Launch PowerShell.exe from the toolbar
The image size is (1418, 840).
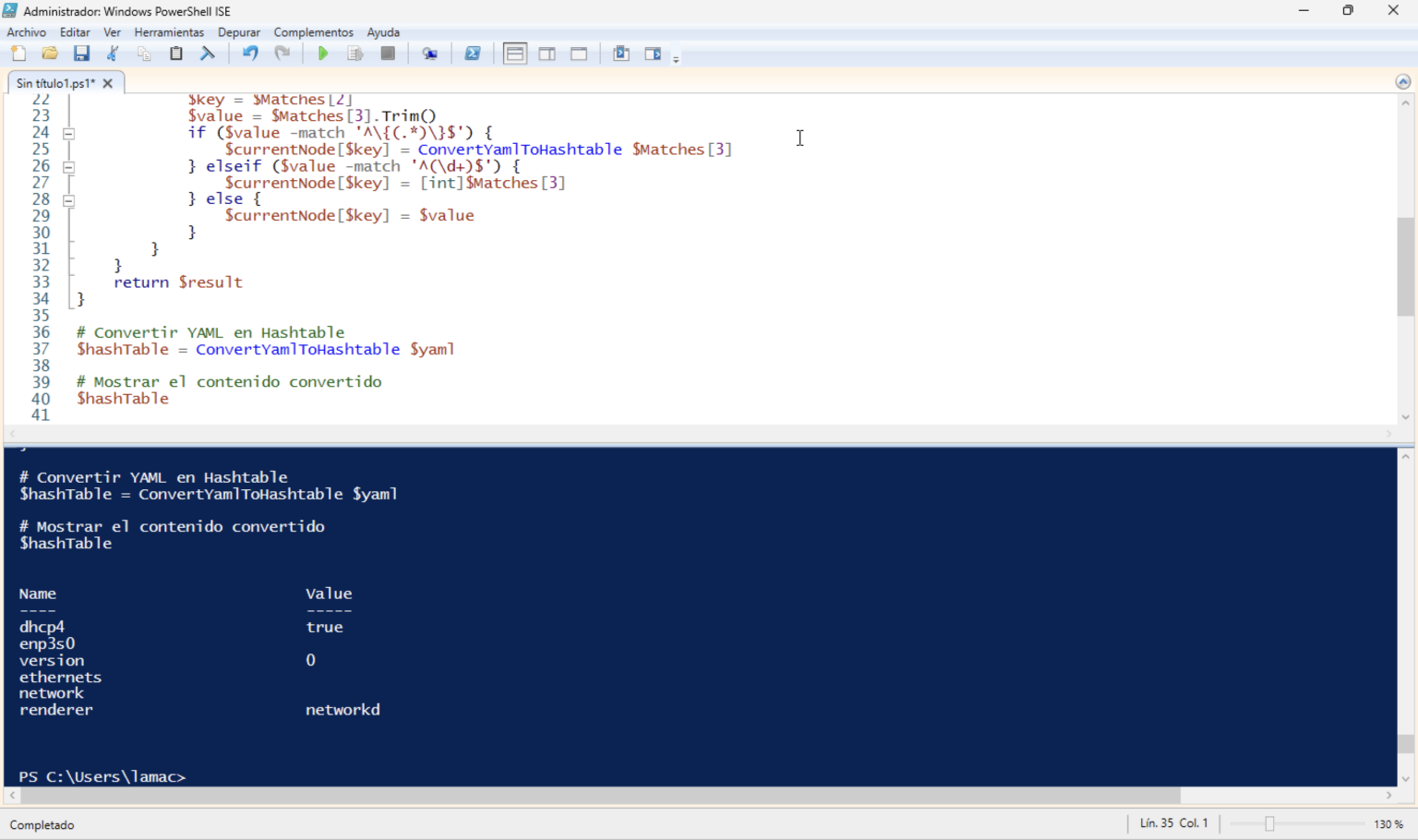pos(473,53)
